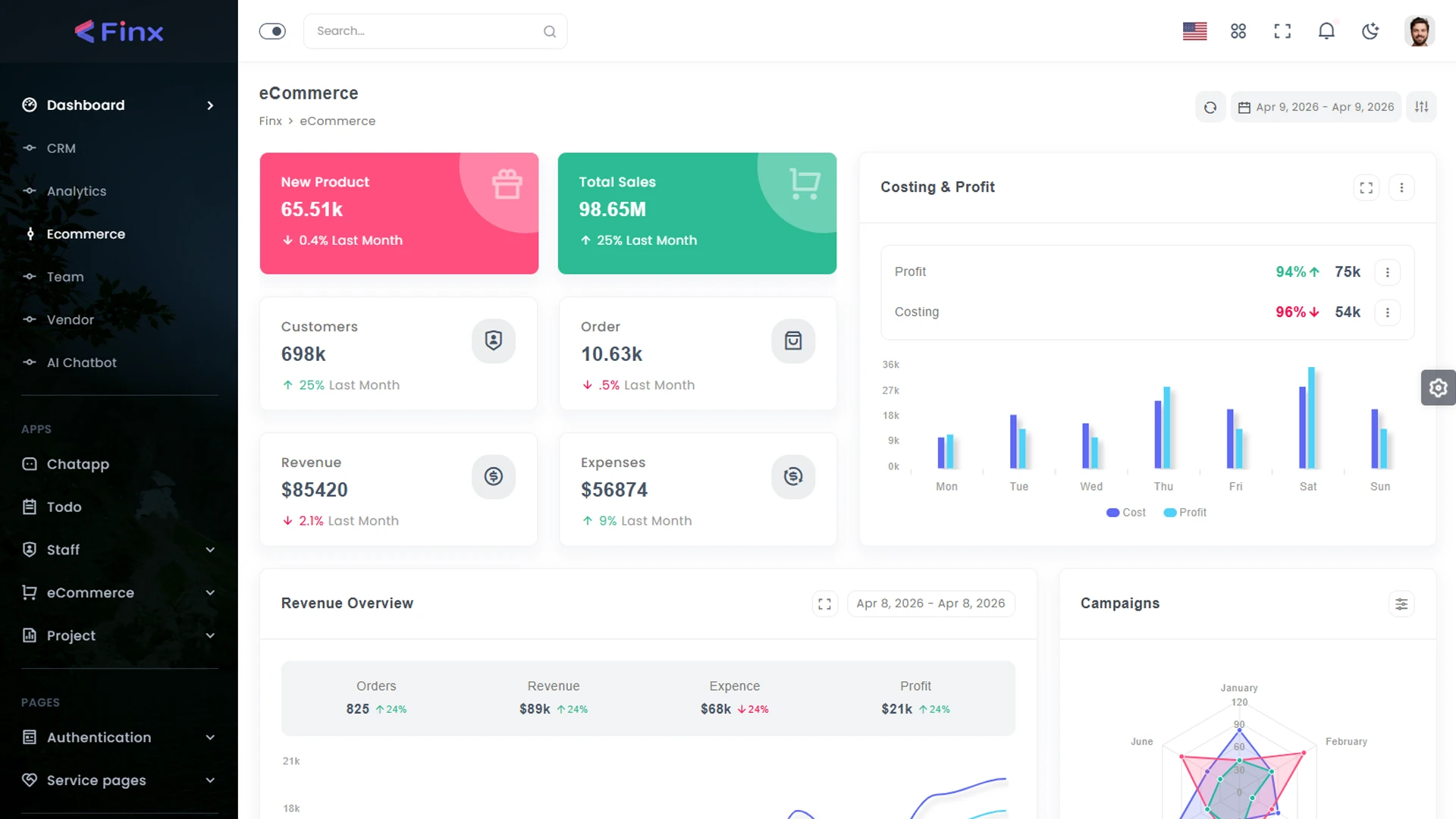This screenshot has height=819, width=1456.
Task: Click the eCommerce cart icon in sidebar
Action: [x=30, y=592]
